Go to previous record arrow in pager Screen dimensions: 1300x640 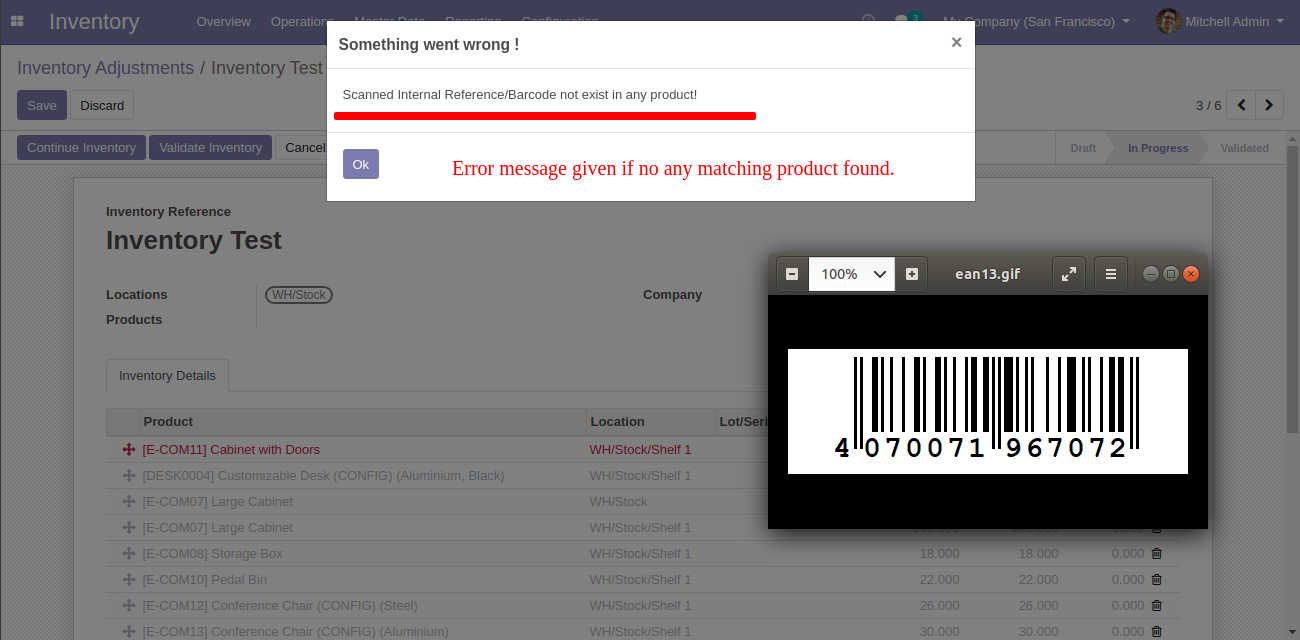click(x=1241, y=104)
